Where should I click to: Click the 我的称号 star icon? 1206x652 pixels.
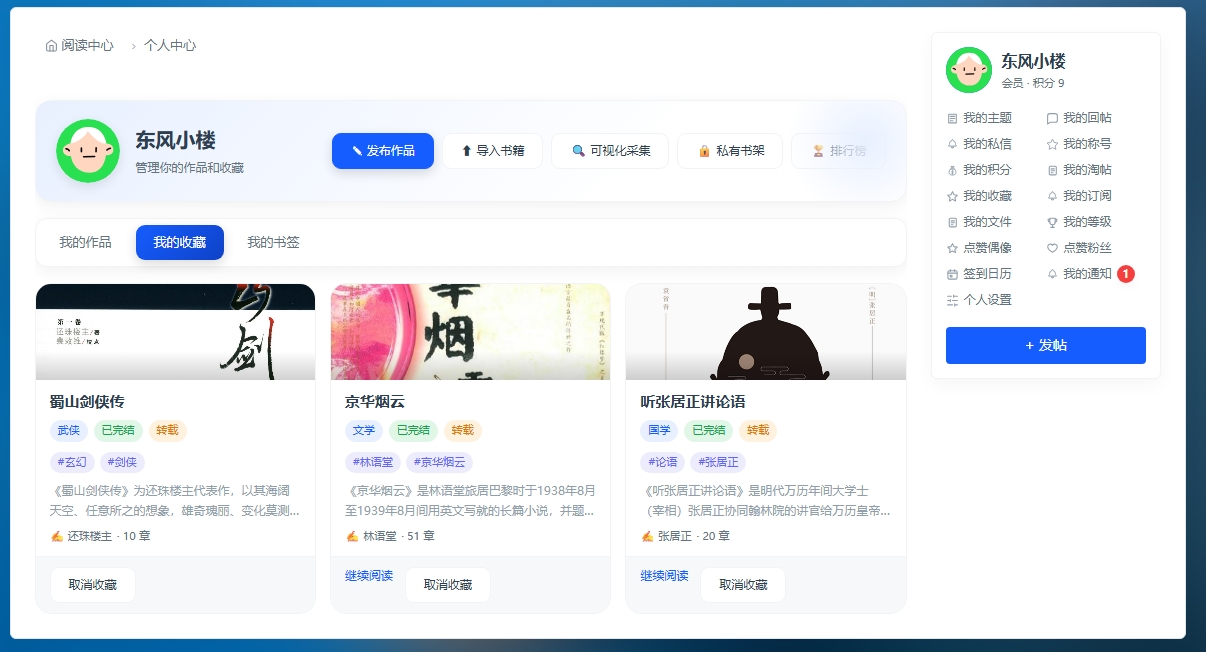coord(1052,144)
